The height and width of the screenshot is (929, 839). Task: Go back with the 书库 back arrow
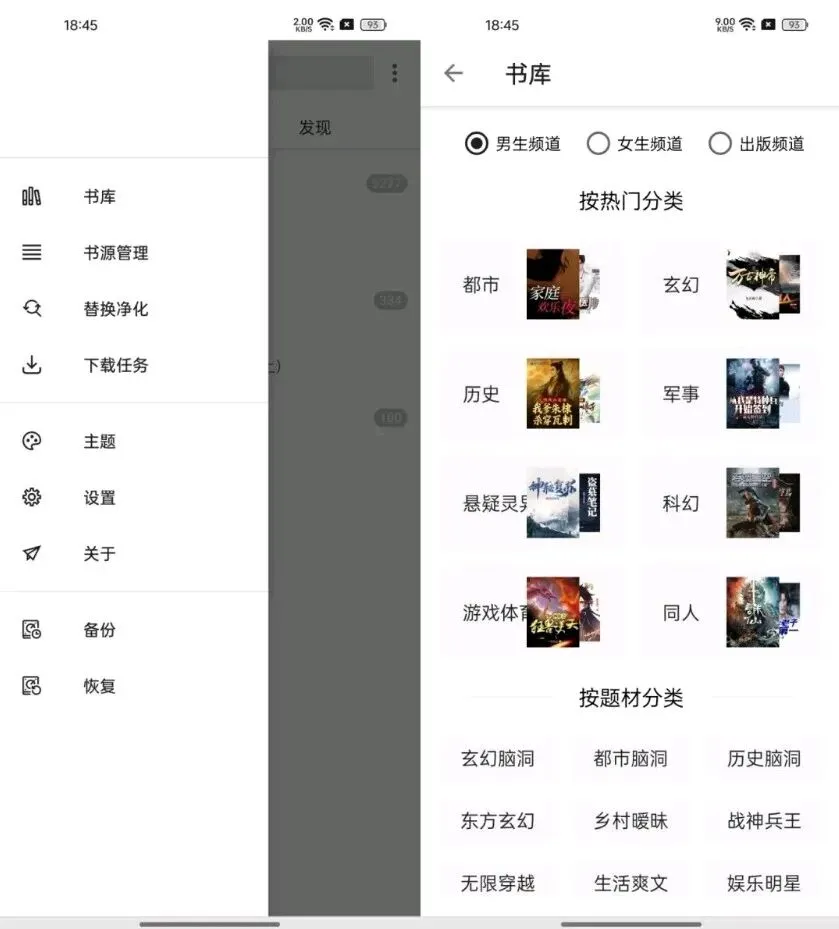(453, 73)
